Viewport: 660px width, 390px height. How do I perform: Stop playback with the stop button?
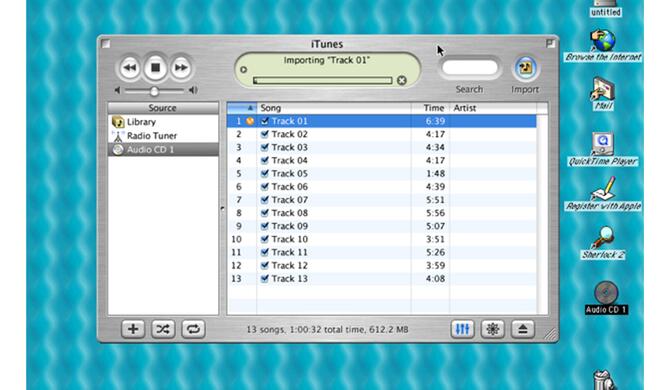coord(155,68)
